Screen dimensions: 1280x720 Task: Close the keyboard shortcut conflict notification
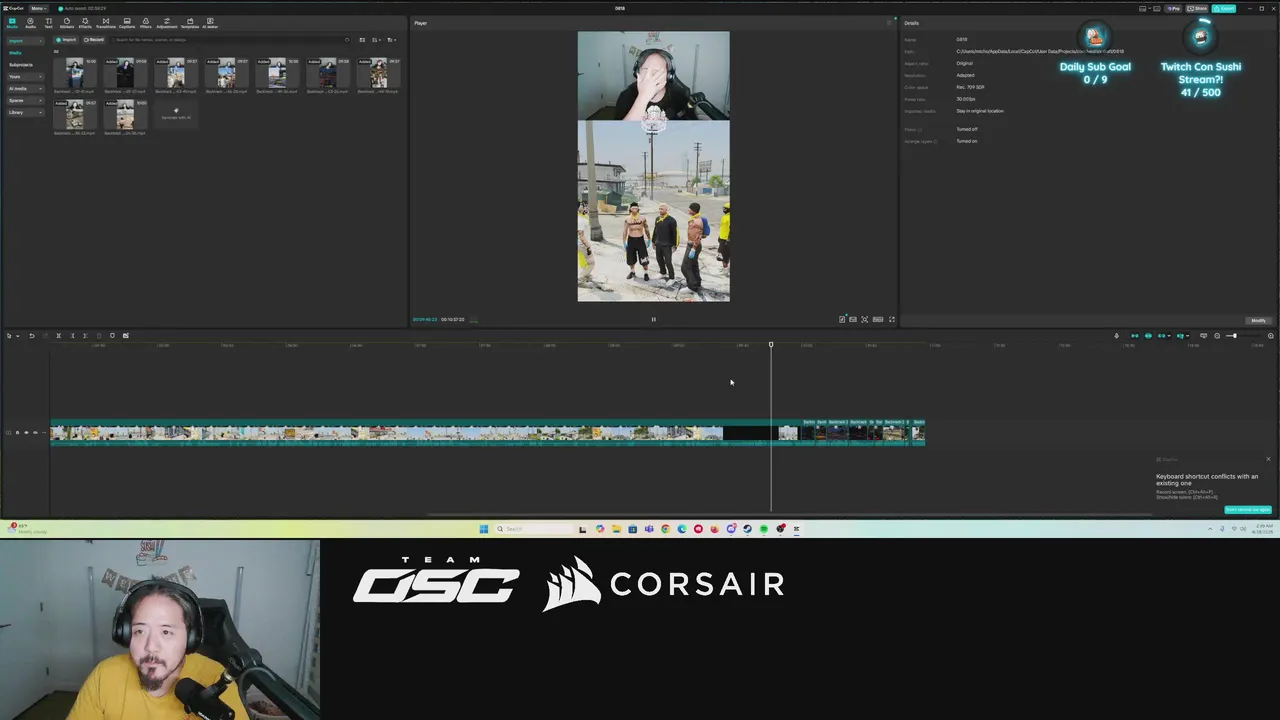(1268, 459)
